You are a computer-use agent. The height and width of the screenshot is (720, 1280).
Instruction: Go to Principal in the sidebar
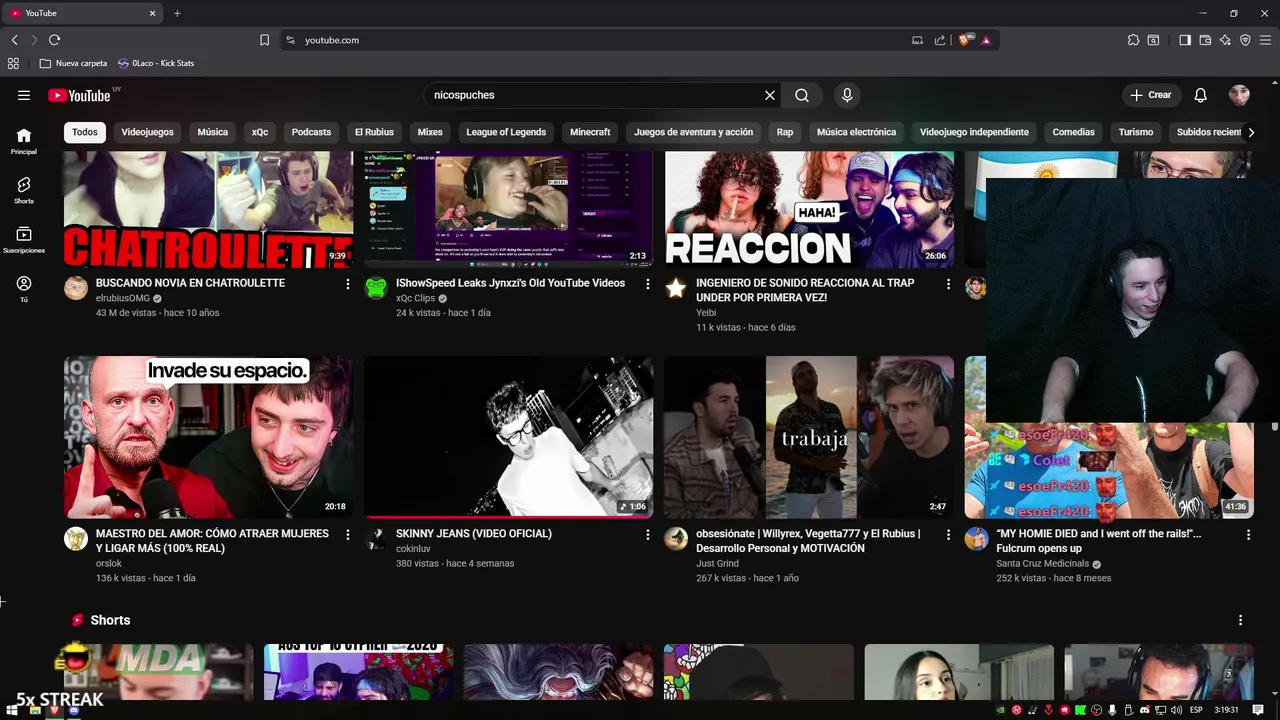(24, 141)
